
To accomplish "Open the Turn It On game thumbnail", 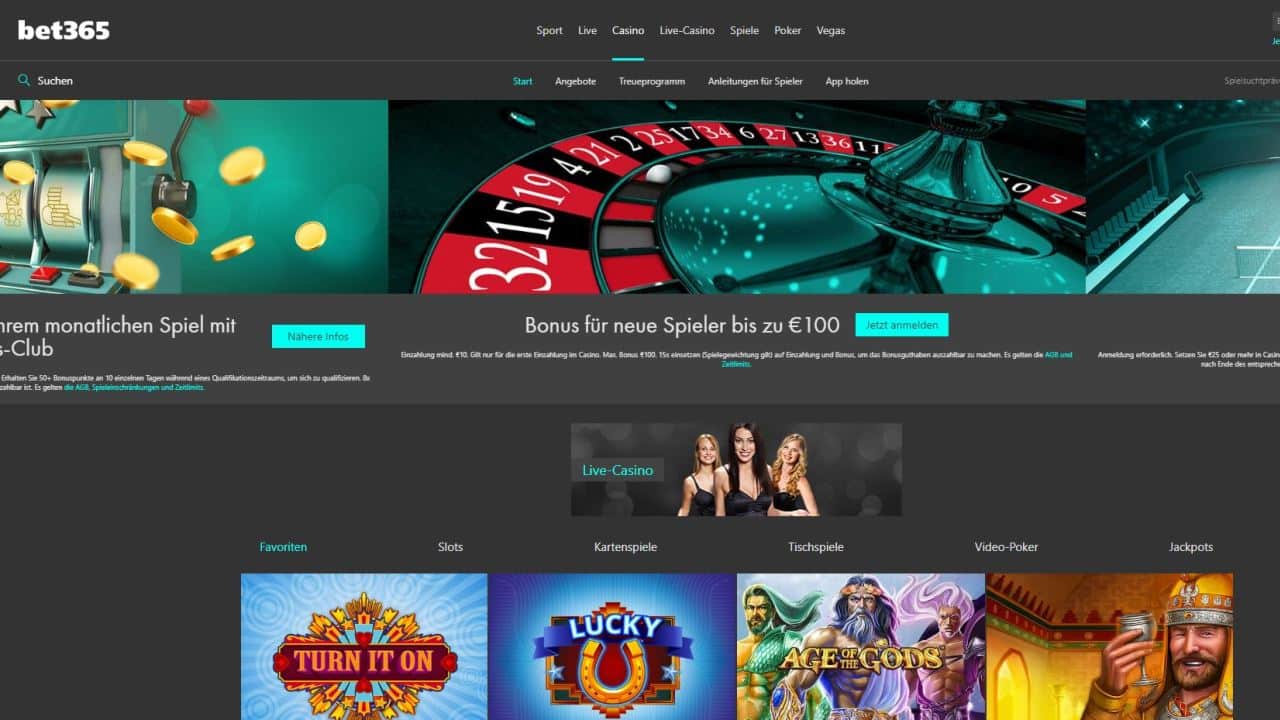I will pyautogui.click(x=364, y=646).
